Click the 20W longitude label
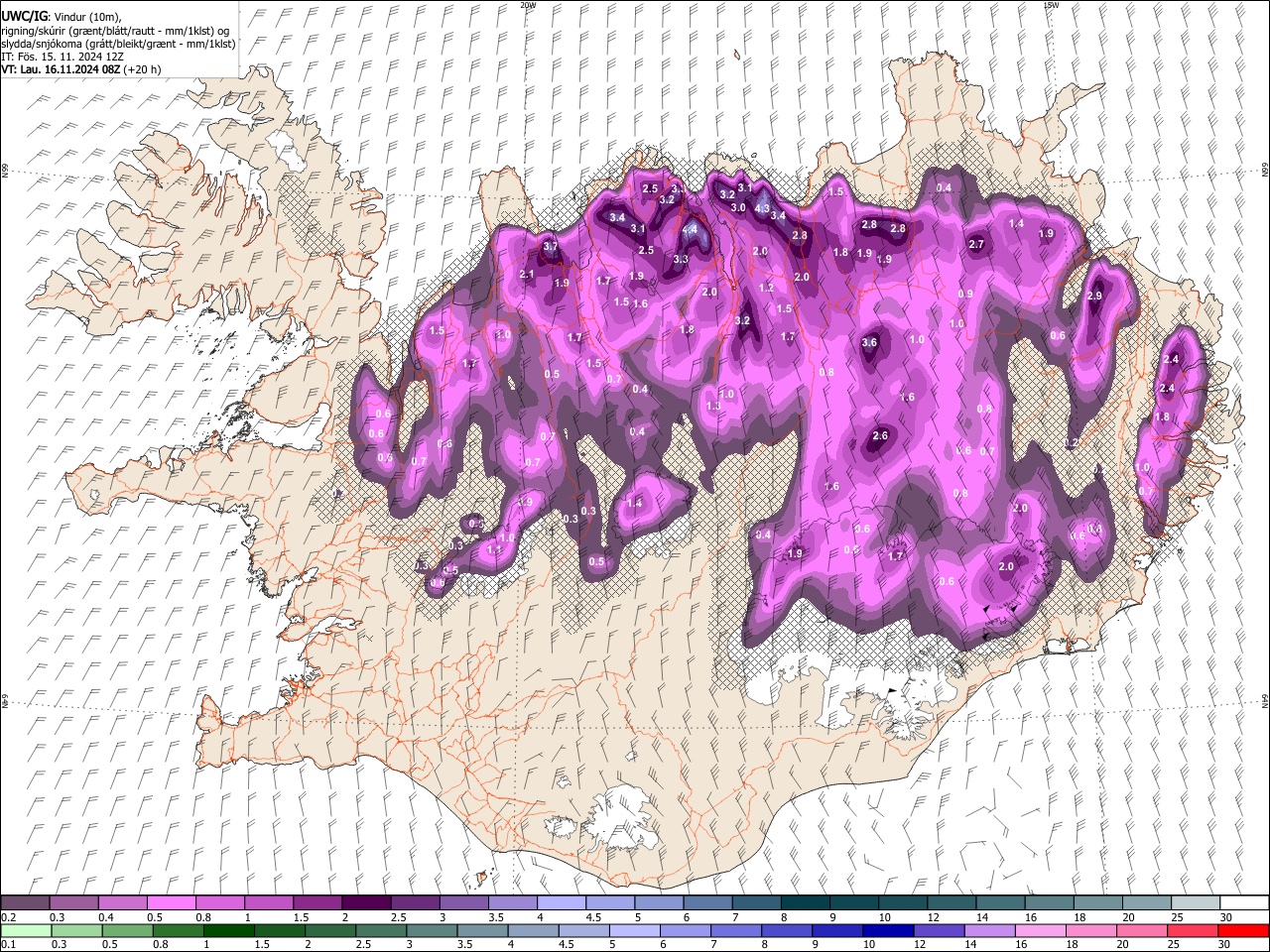Screen dimensions: 1270x952 pyautogui.click(x=528, y=5)
